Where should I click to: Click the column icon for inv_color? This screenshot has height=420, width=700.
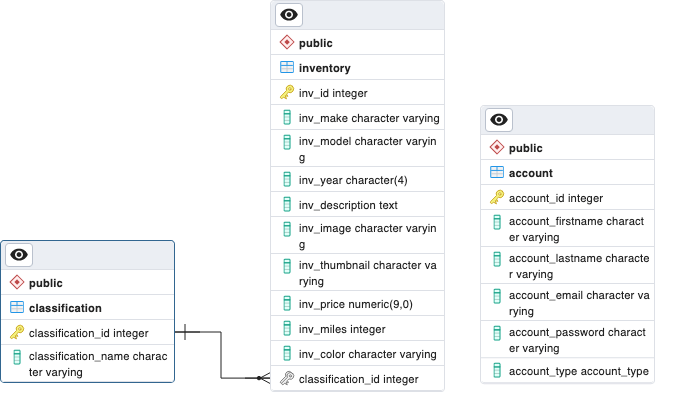click(x=287, y=353)
